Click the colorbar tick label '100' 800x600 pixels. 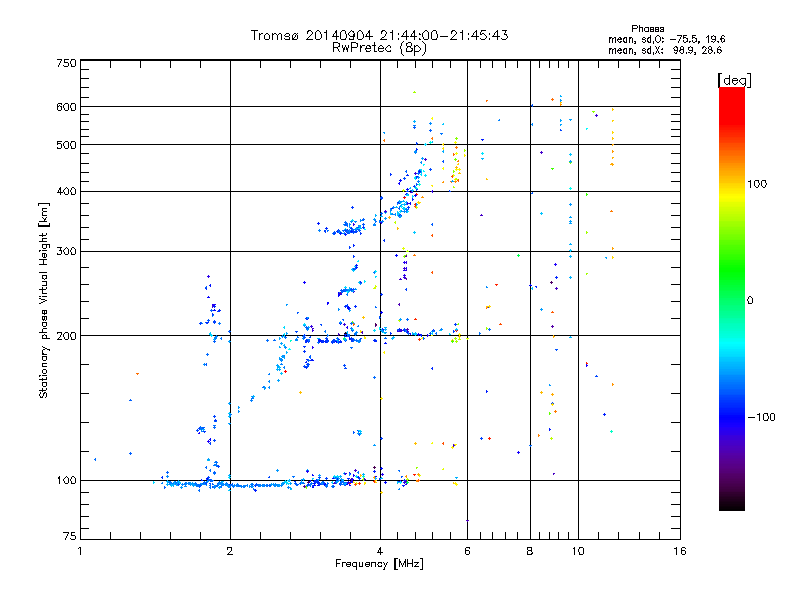click(x=757, y=184)
